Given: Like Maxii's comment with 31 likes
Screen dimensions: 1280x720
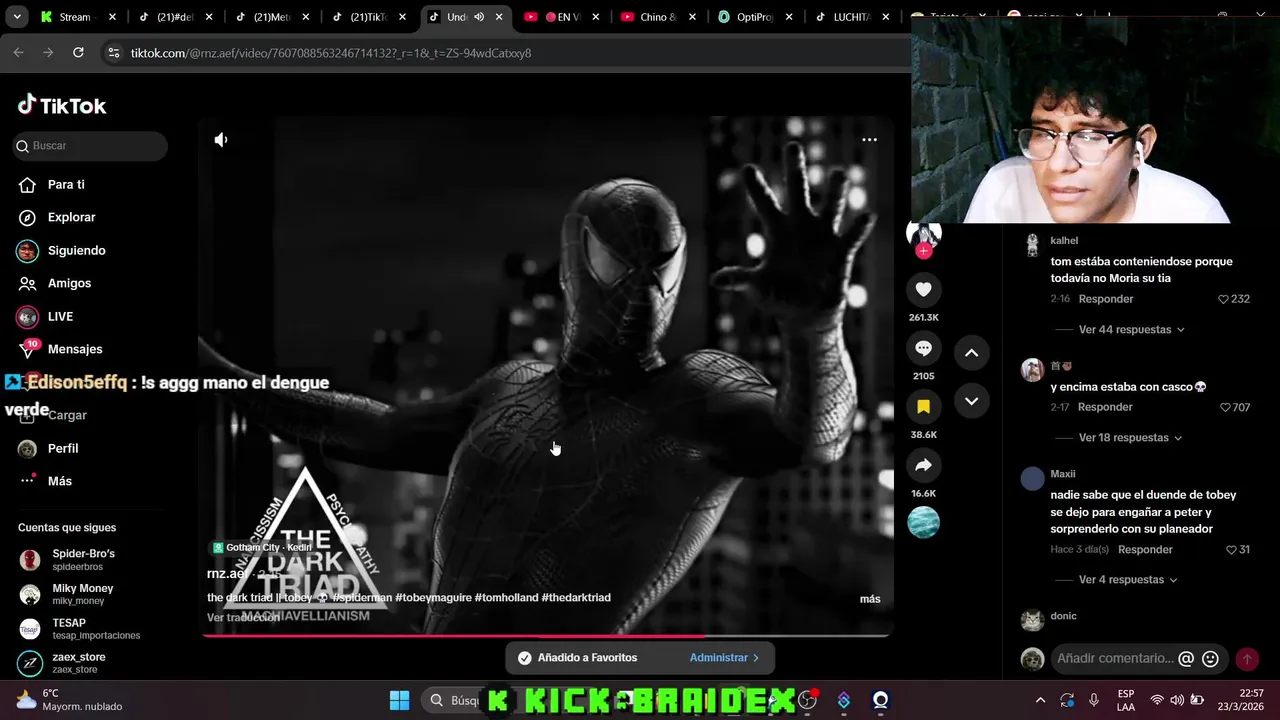Looking at the screenshot, I should (x=1238, y=549).
